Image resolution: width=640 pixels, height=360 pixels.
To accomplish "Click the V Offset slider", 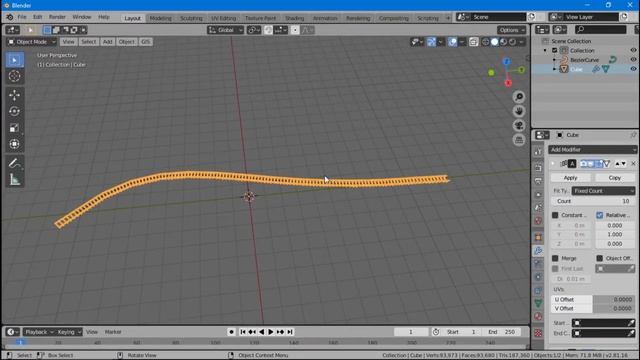I will [x=593, y=309].
